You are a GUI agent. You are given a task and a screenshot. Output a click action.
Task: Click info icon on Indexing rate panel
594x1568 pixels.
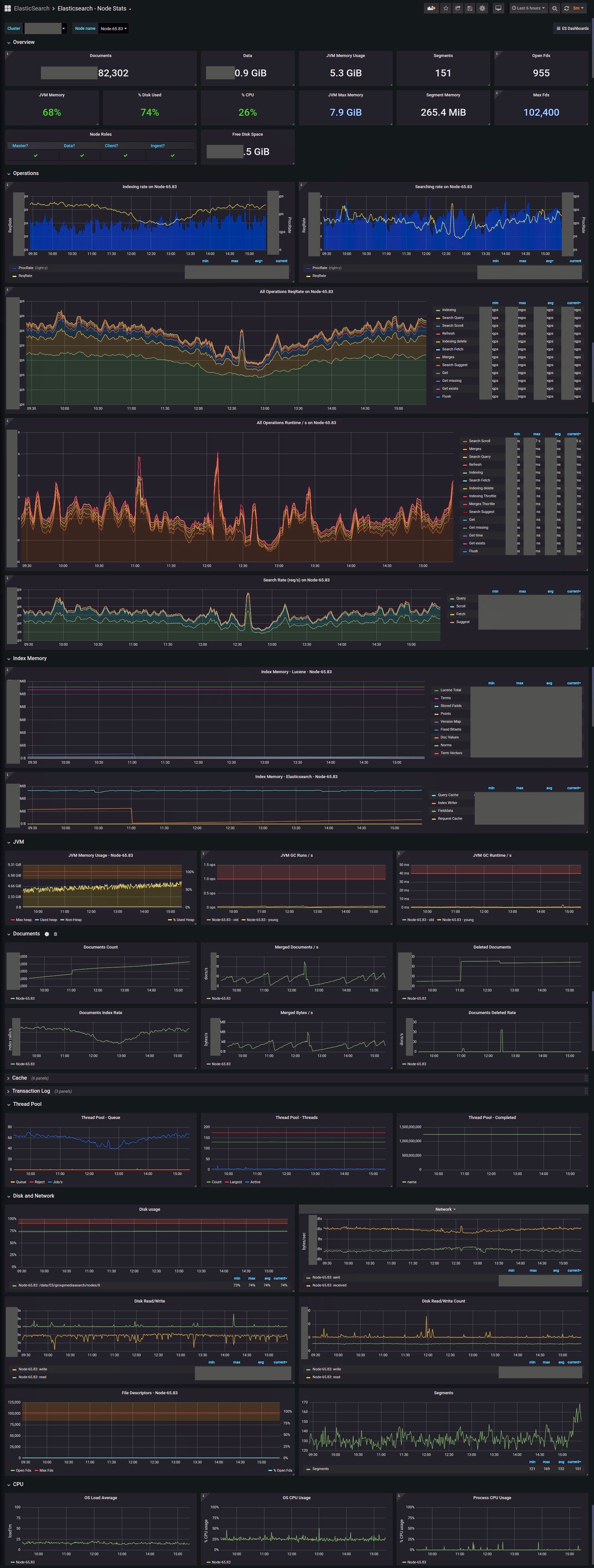7,185
